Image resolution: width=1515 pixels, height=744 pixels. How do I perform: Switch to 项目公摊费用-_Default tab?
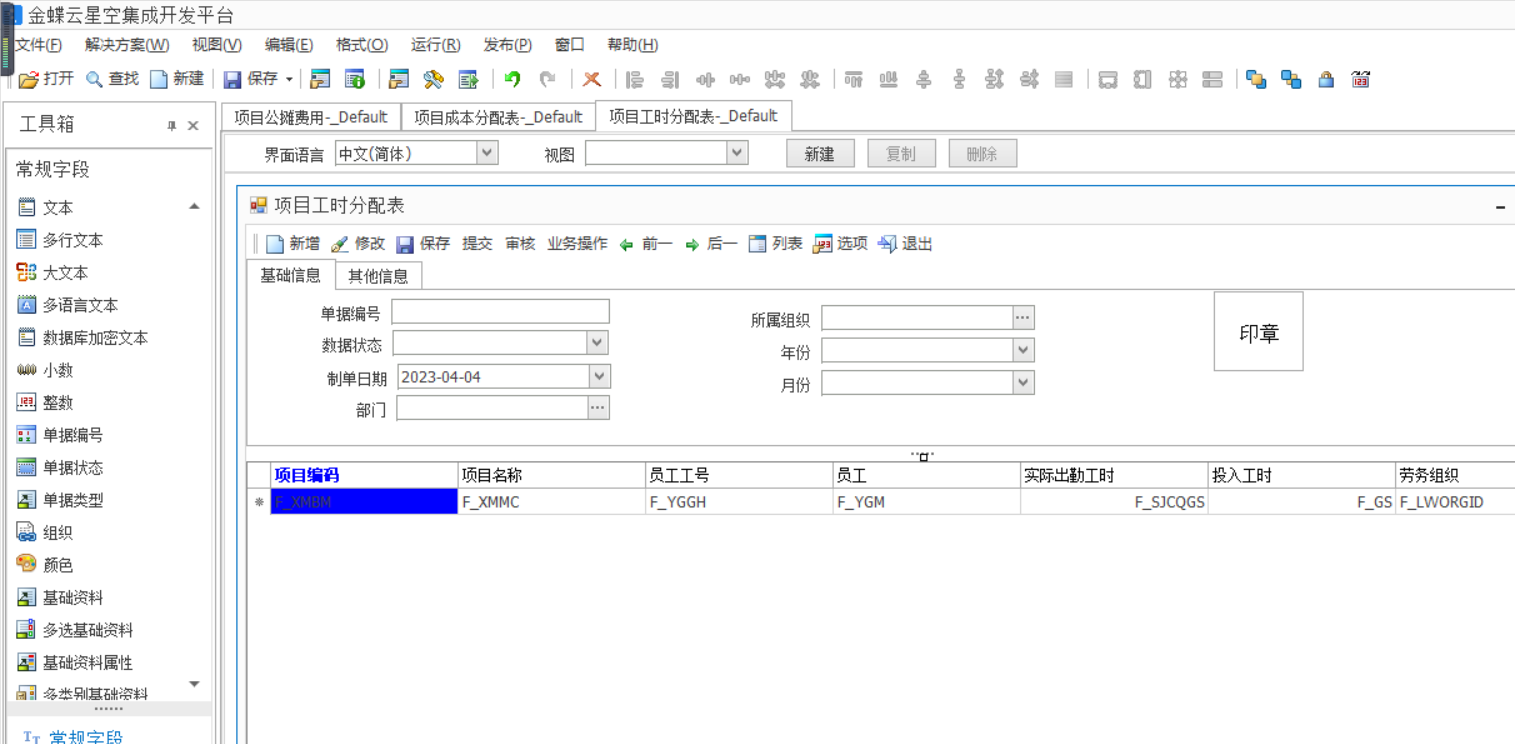[311, 117]
